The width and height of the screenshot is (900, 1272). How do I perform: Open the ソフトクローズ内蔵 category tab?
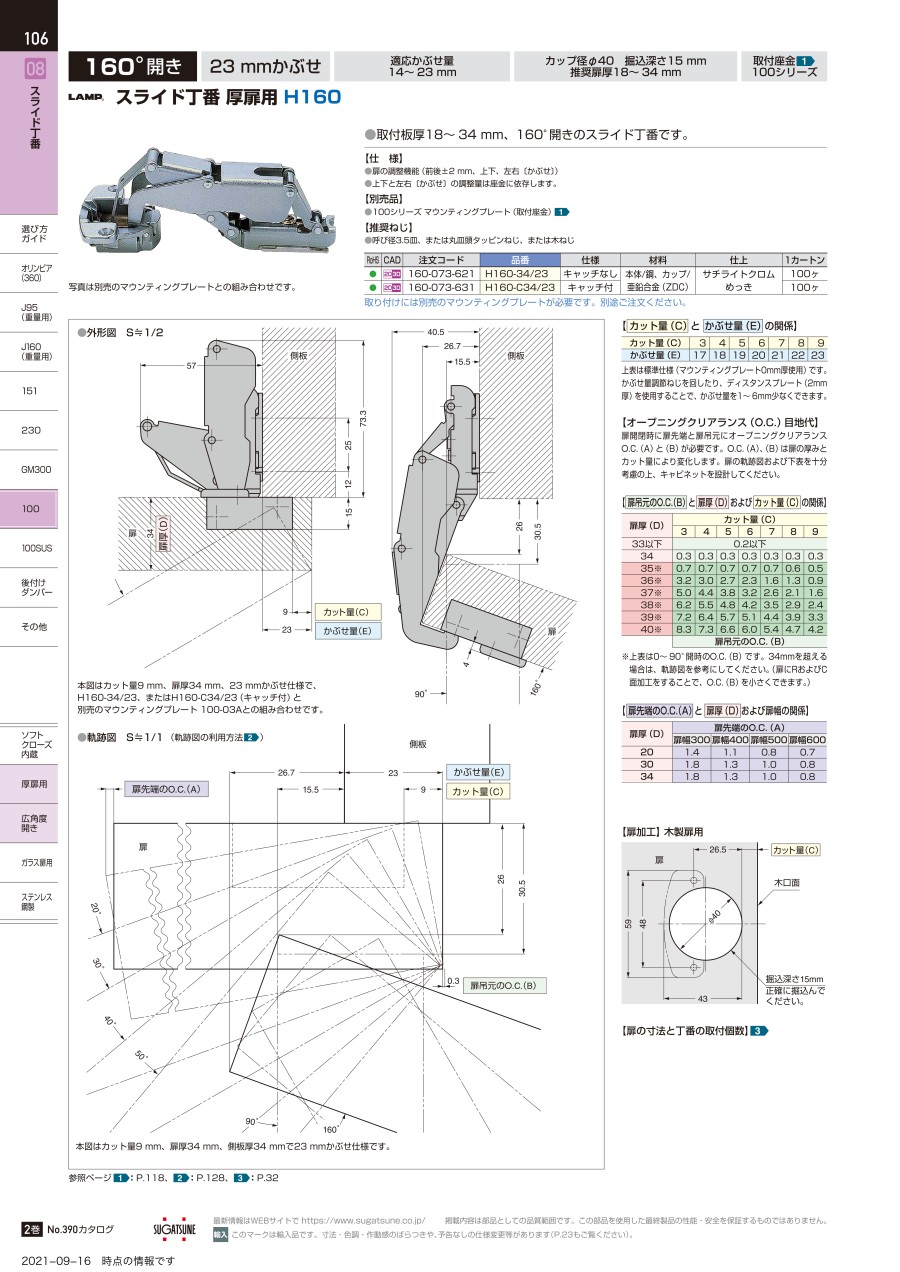coord(34,743)
